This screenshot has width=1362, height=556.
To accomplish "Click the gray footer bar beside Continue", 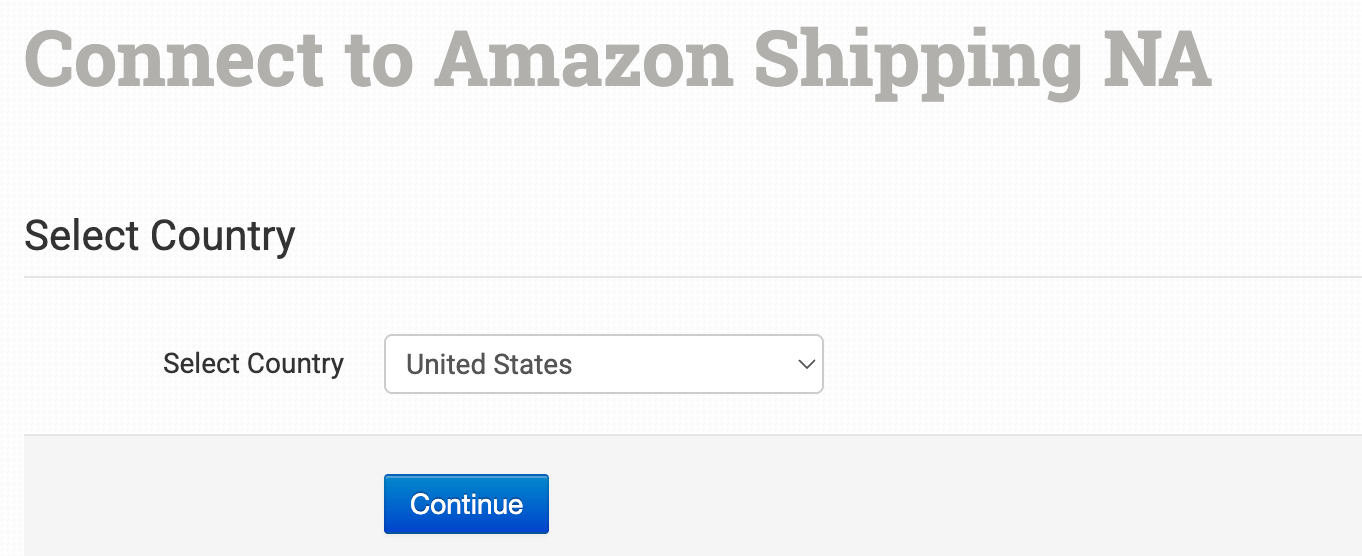I will click(950, 496).
